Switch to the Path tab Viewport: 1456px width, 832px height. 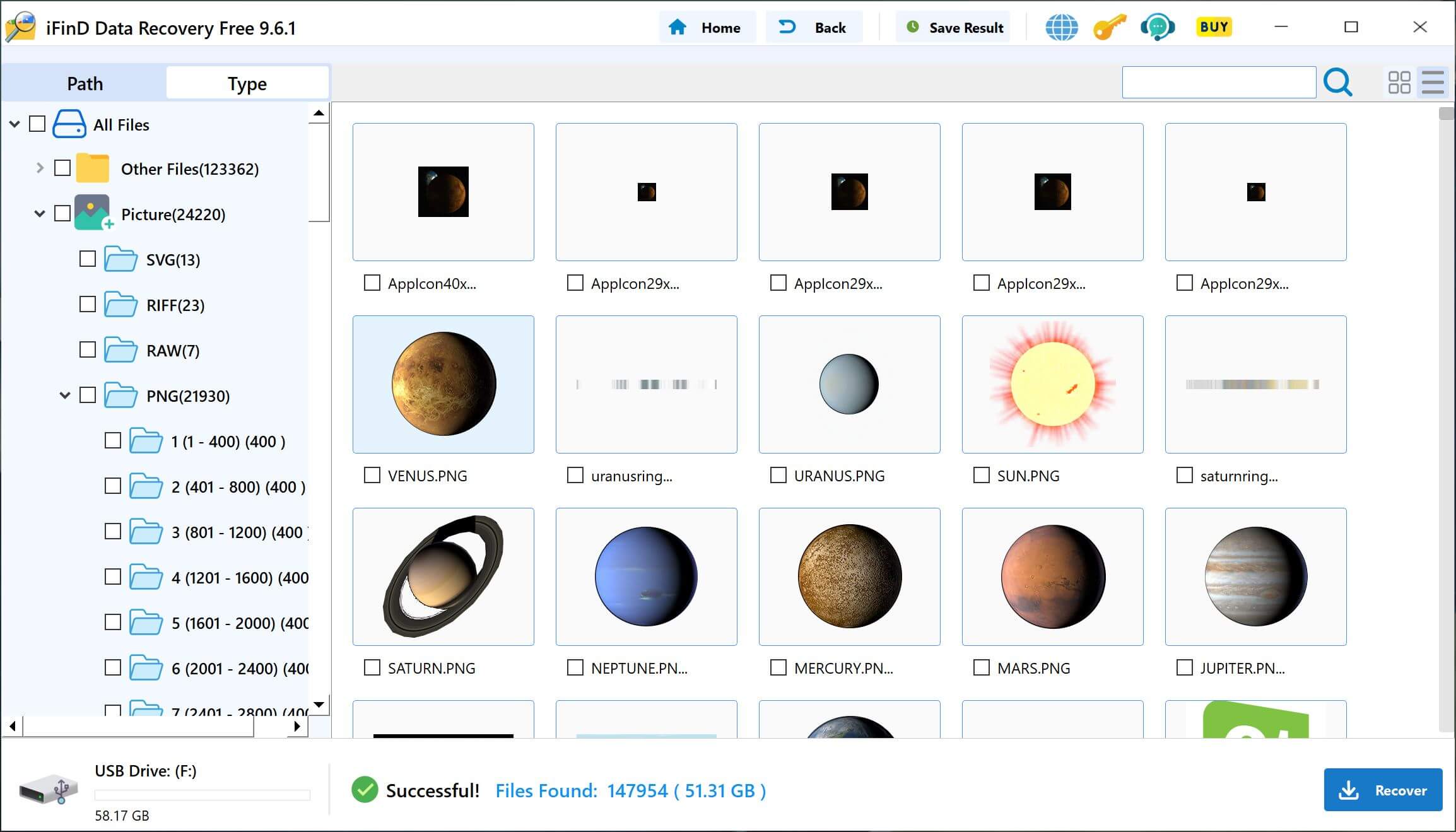(85, 83)
